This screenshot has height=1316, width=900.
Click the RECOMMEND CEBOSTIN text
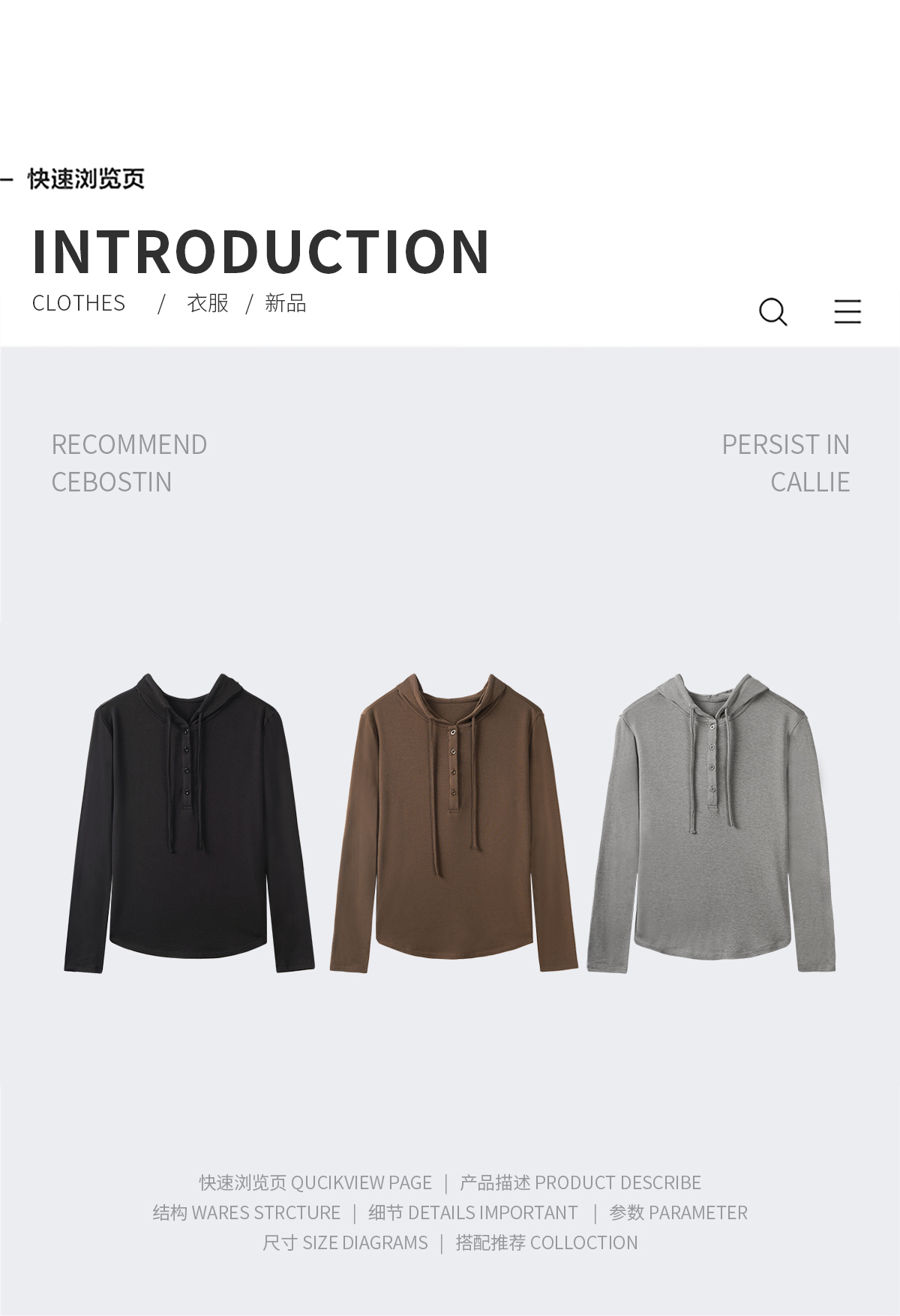coord(129,463)
